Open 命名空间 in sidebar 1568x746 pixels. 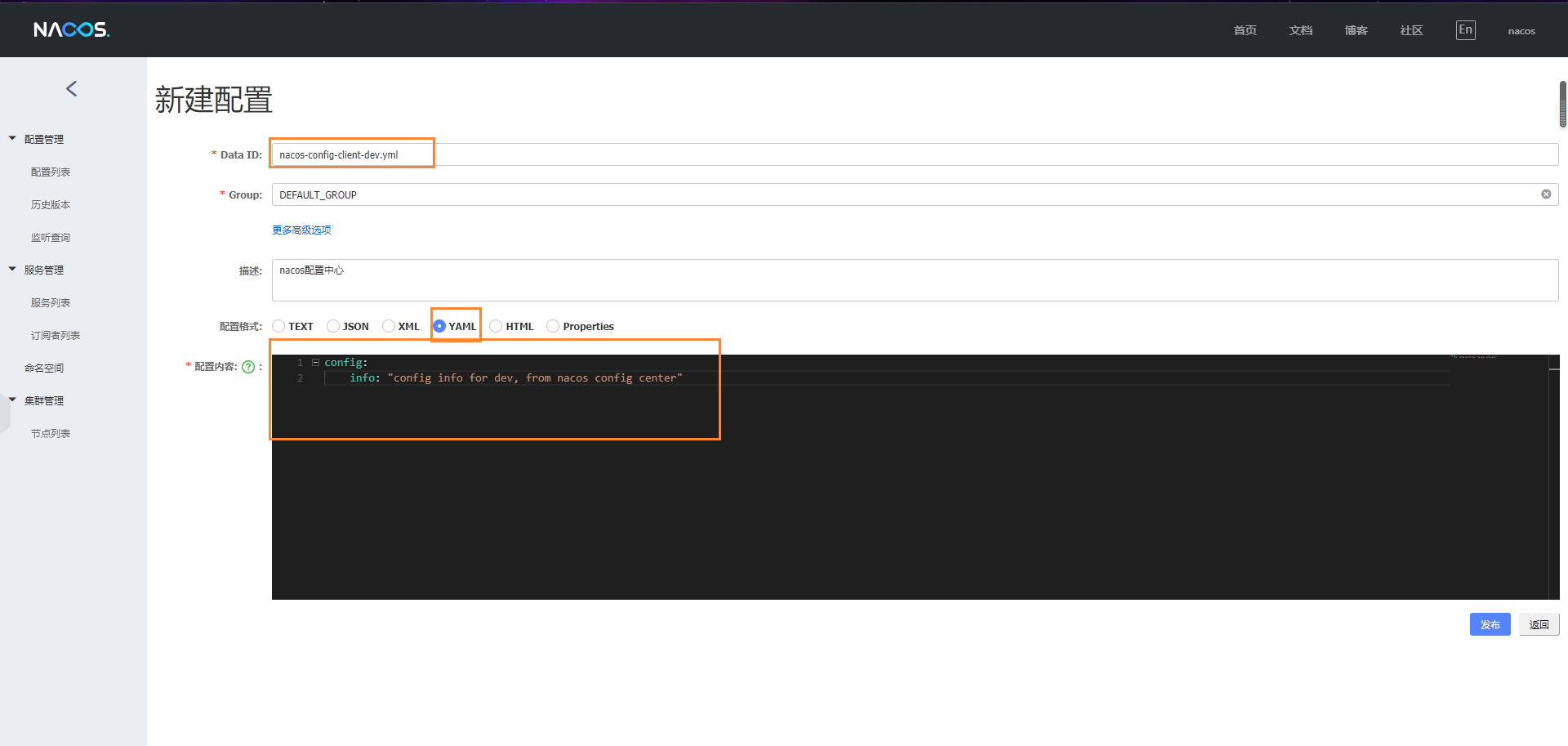[44, 368]
